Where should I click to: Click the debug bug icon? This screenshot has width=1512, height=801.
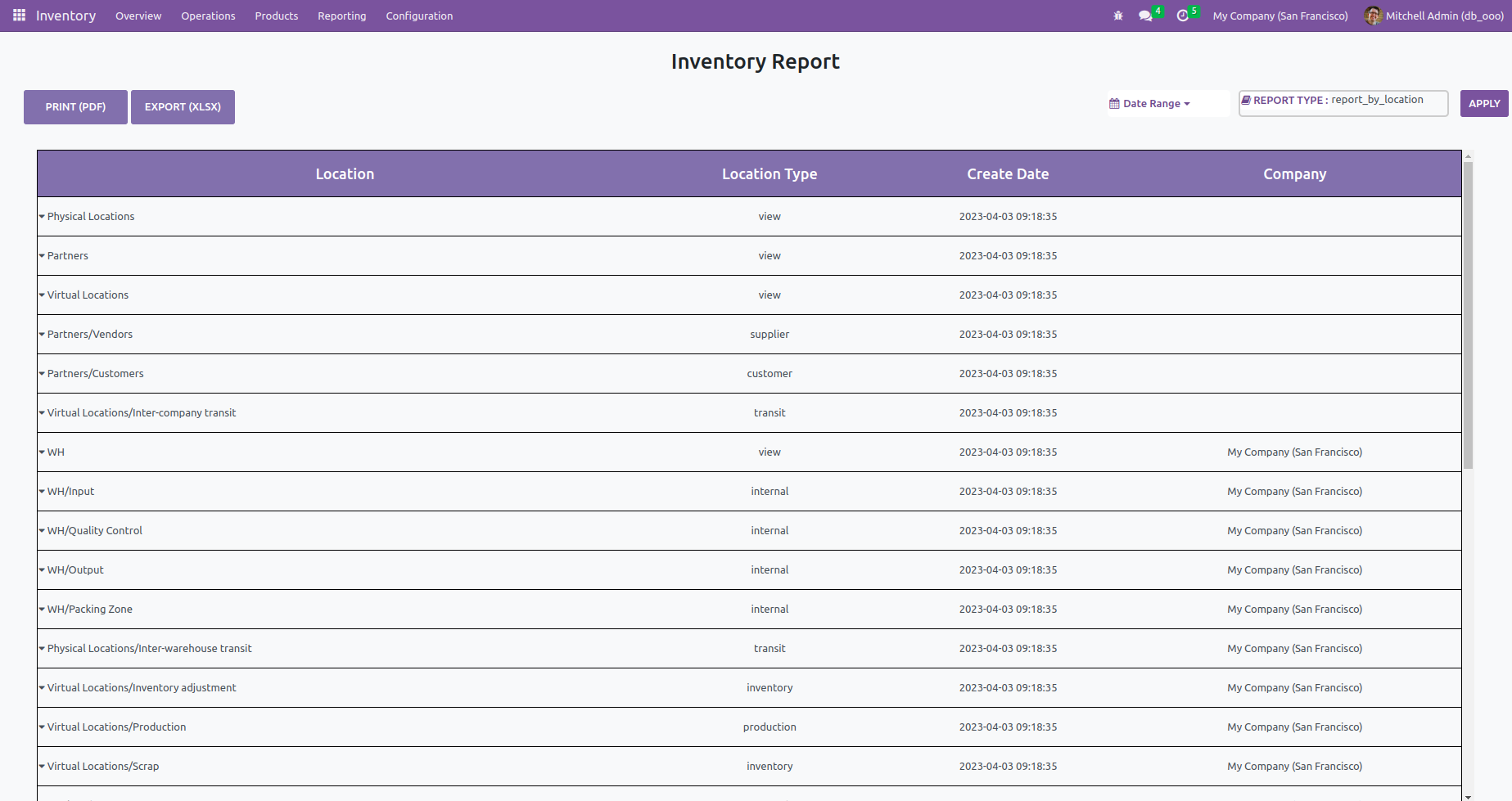(1118, 16)
